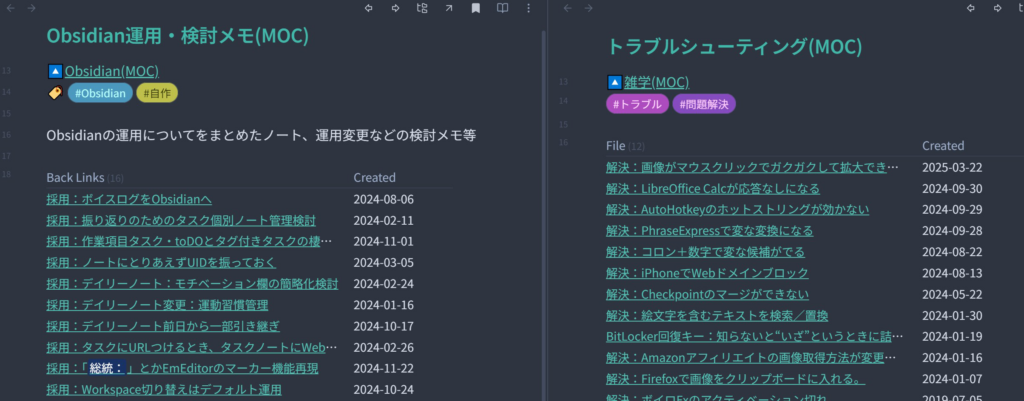Click the bookmark icon in left pane header

point(475,9)
